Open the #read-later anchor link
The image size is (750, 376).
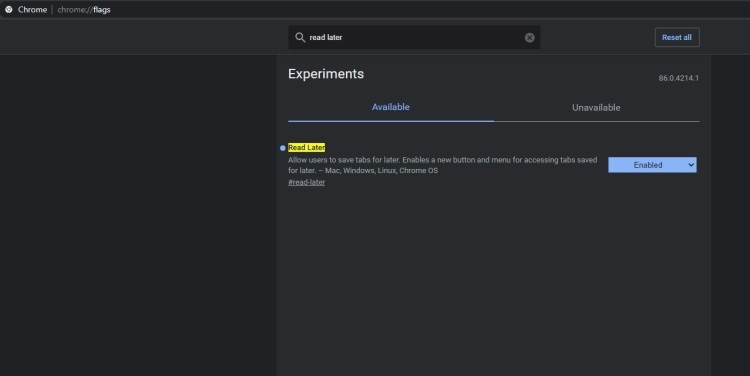[307, 182]
